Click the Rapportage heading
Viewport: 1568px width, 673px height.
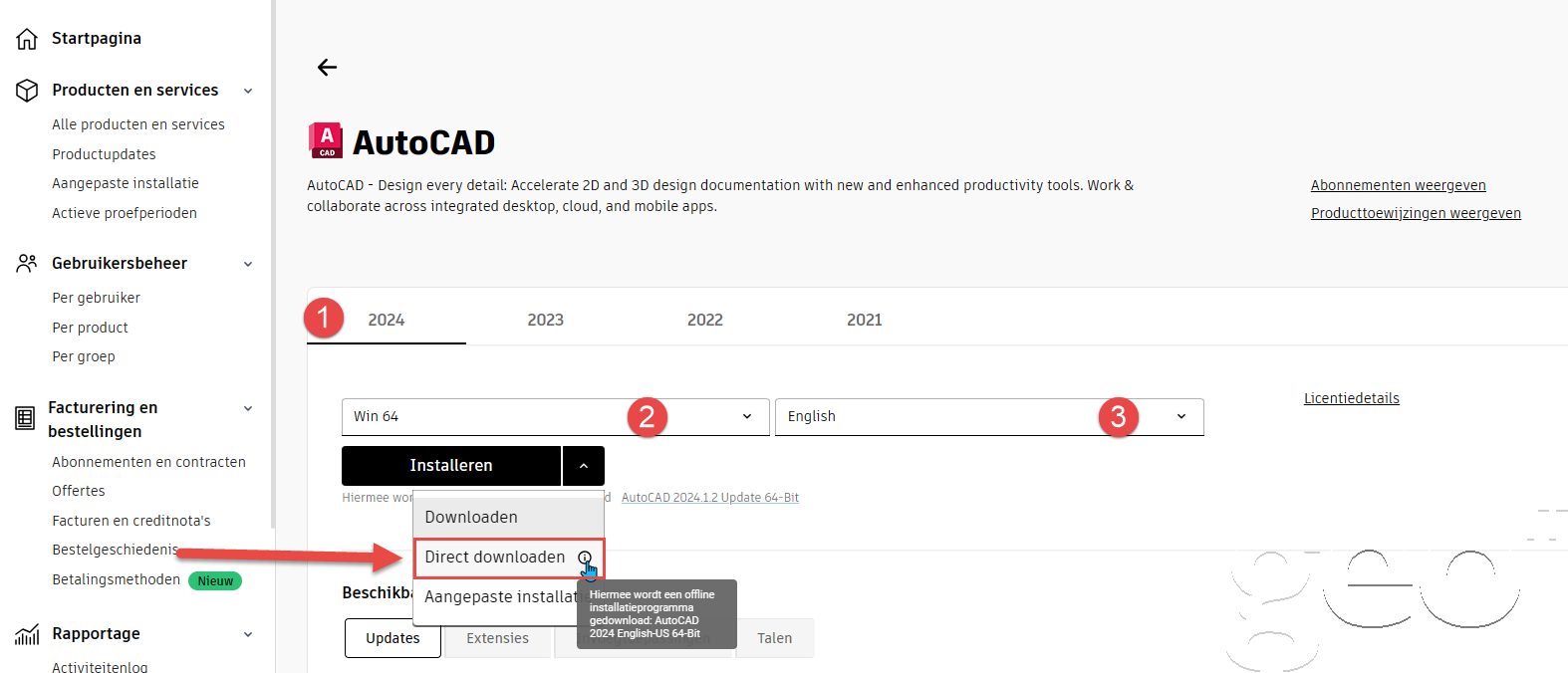click(96, 634)
